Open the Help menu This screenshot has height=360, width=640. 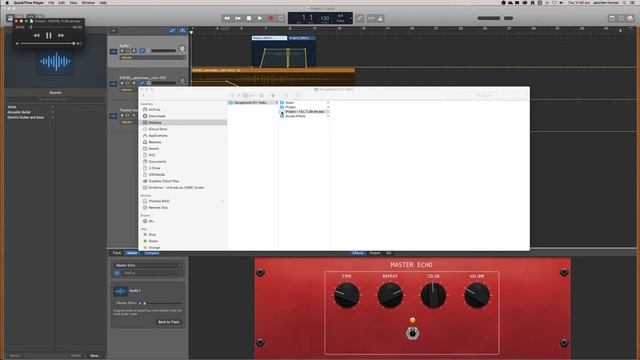click(103, 2)
